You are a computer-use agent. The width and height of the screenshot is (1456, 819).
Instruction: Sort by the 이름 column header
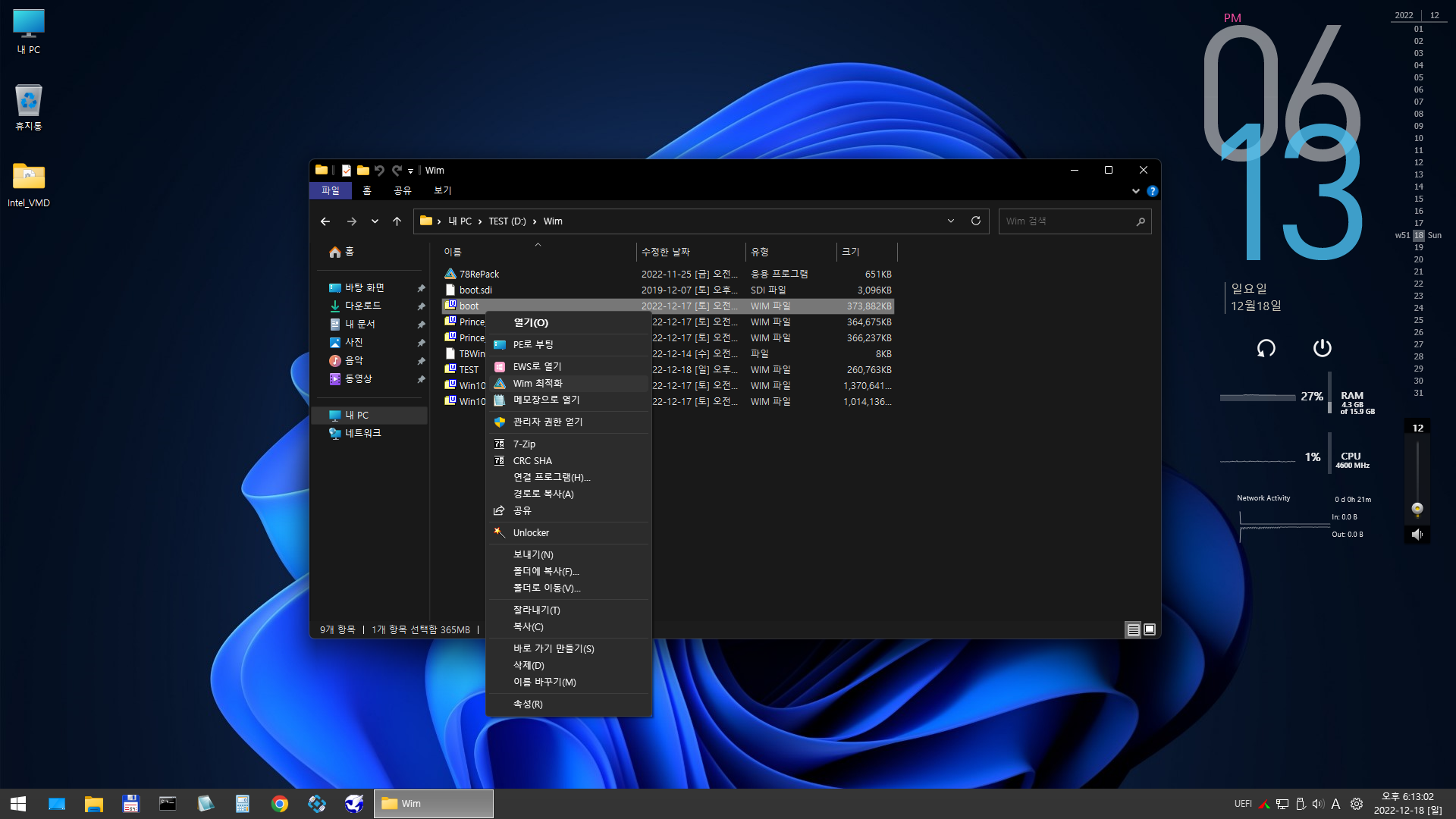point(538,252)
